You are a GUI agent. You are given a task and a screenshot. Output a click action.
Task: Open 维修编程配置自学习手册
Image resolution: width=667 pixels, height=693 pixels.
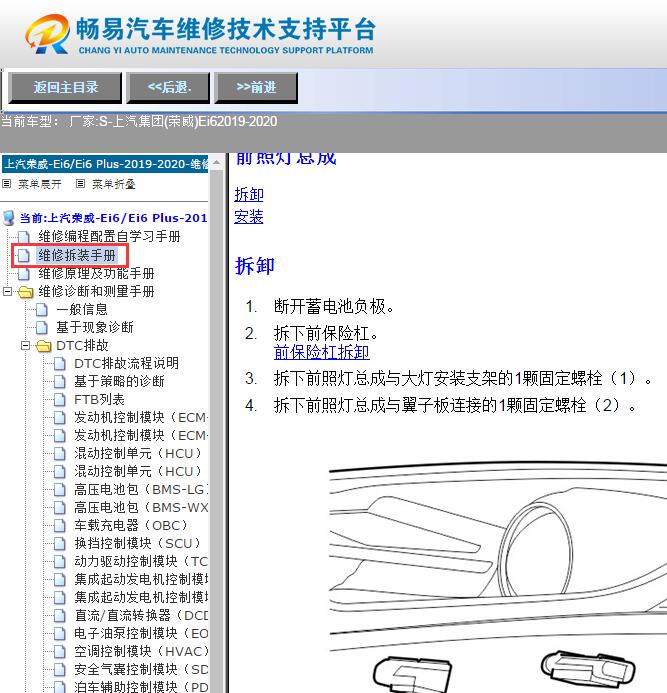(109, 236)
